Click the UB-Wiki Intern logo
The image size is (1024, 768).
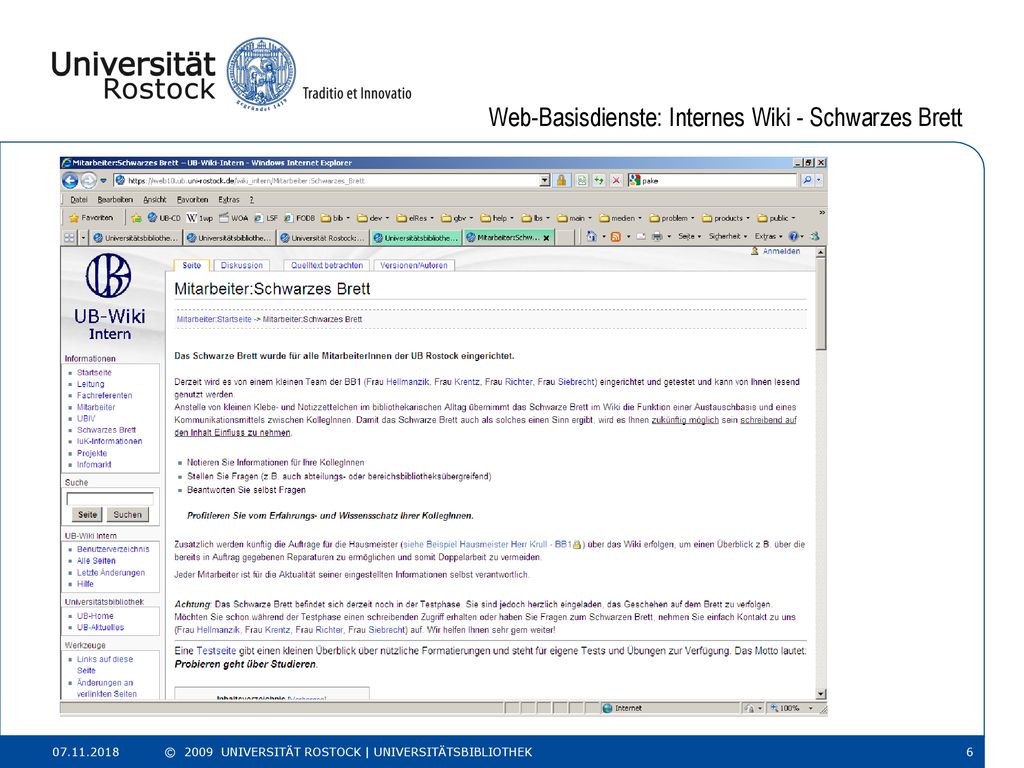(109, 297)
